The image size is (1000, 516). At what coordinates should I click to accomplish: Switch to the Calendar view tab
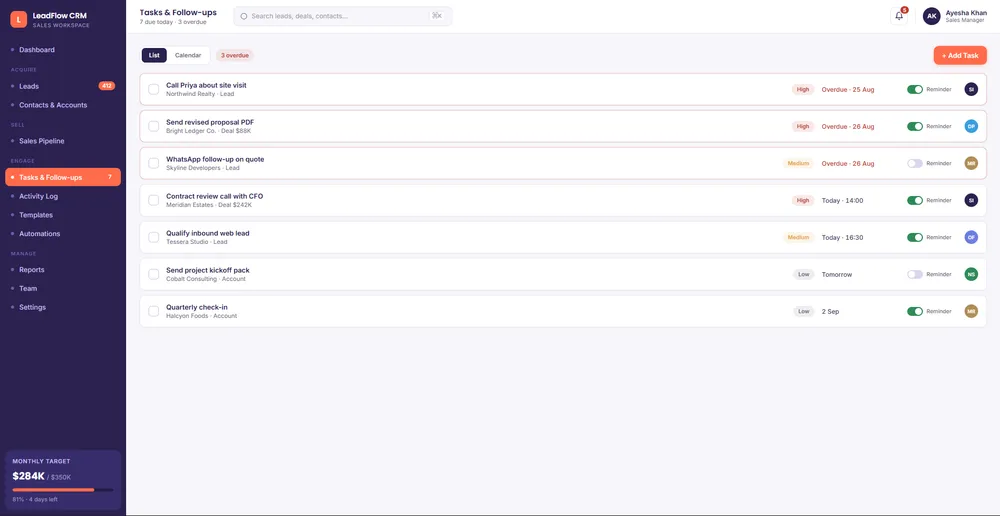(188, 55)
